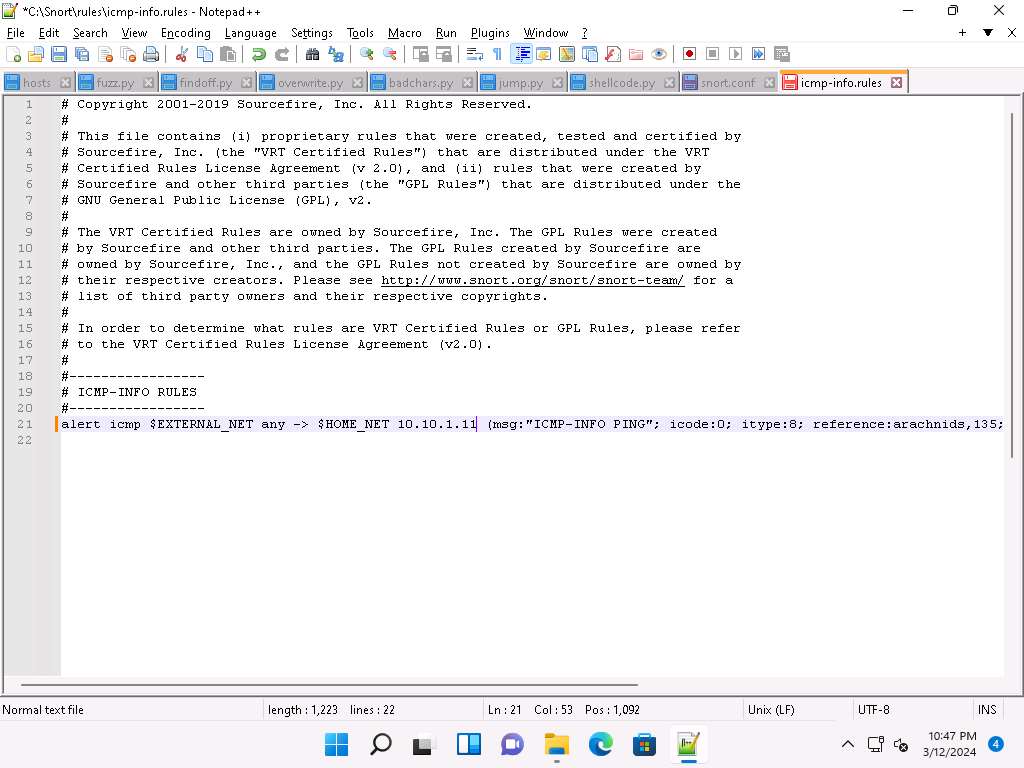Screen dimensions: 1024x768
Task: Open a file with the Open toolbar icon
Action: [x=36, y=54]
